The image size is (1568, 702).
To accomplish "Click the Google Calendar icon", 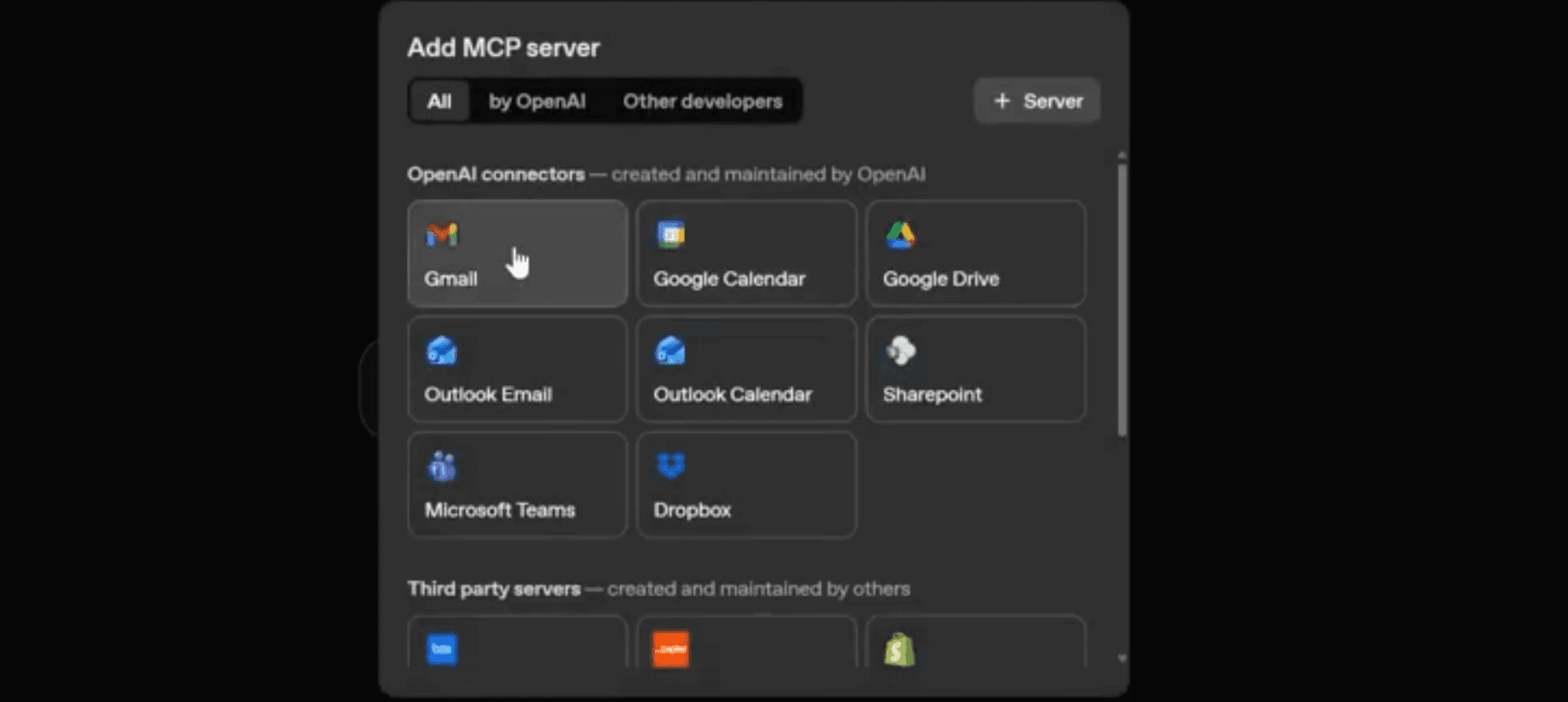I will click(x=671, y=235).
